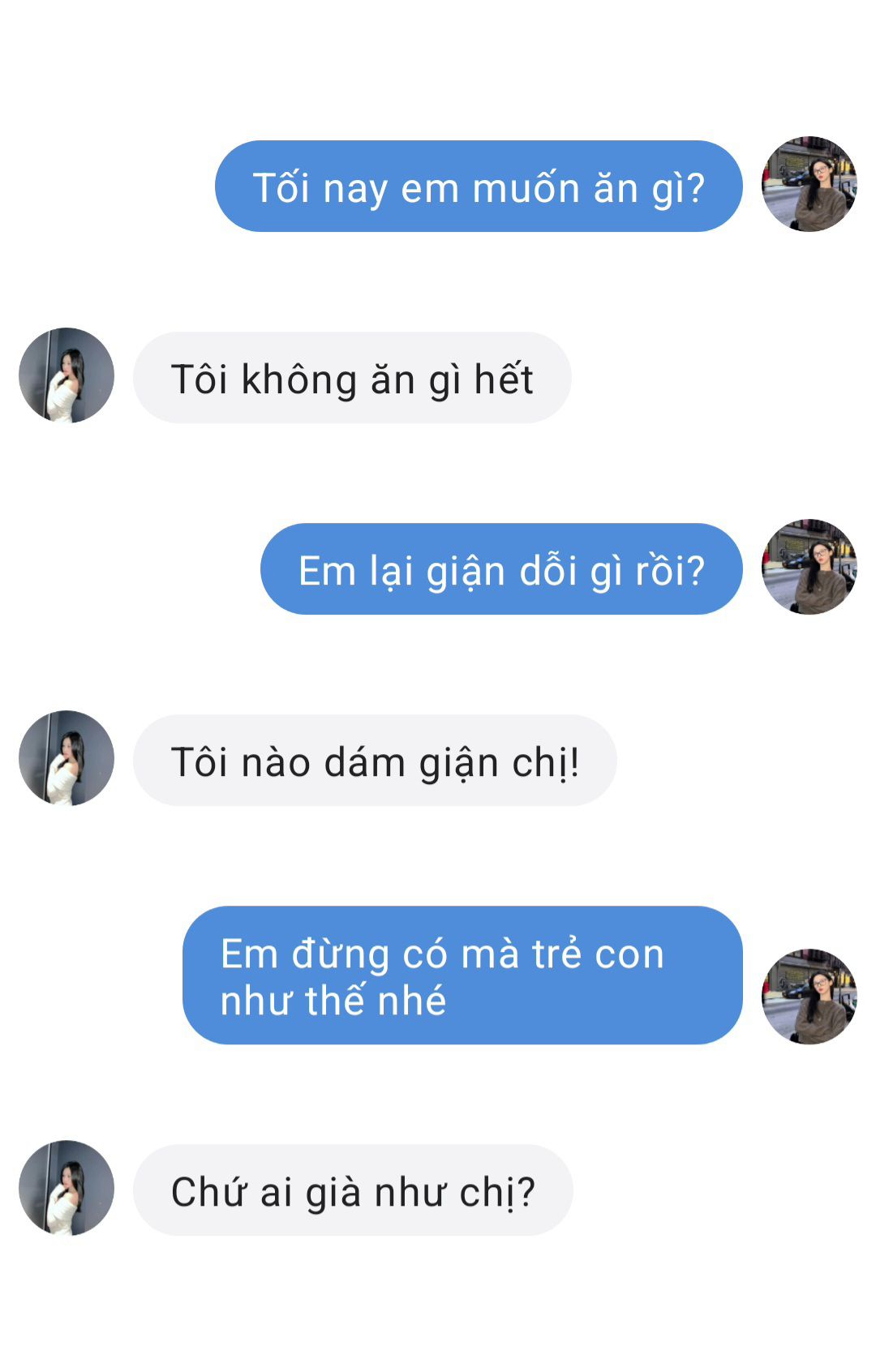Open the profile photo next to 'Chứ ai già như chị?'

click(67, 1188)
